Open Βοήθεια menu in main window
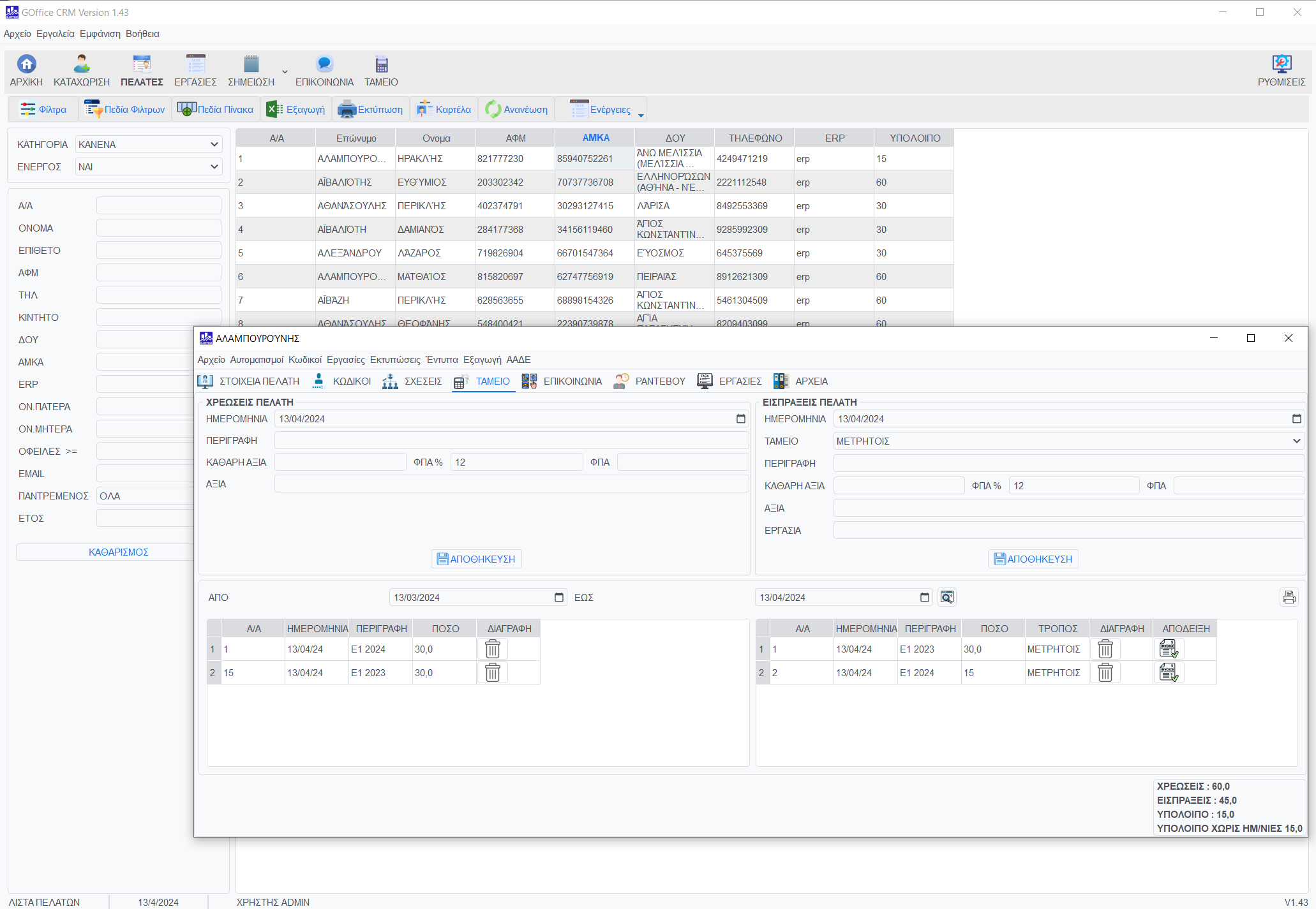The height and width of the screenshot is (909, 1316). coord(142,34)
